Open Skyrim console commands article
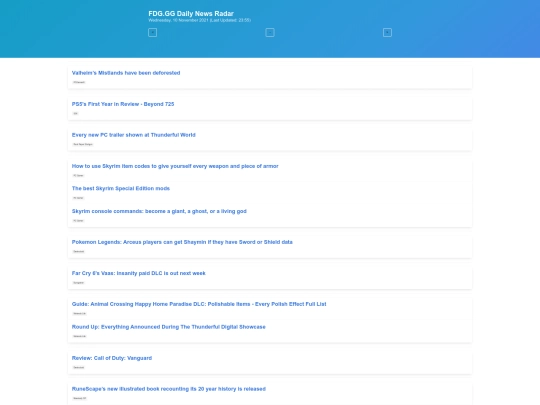 click(159, 211)
